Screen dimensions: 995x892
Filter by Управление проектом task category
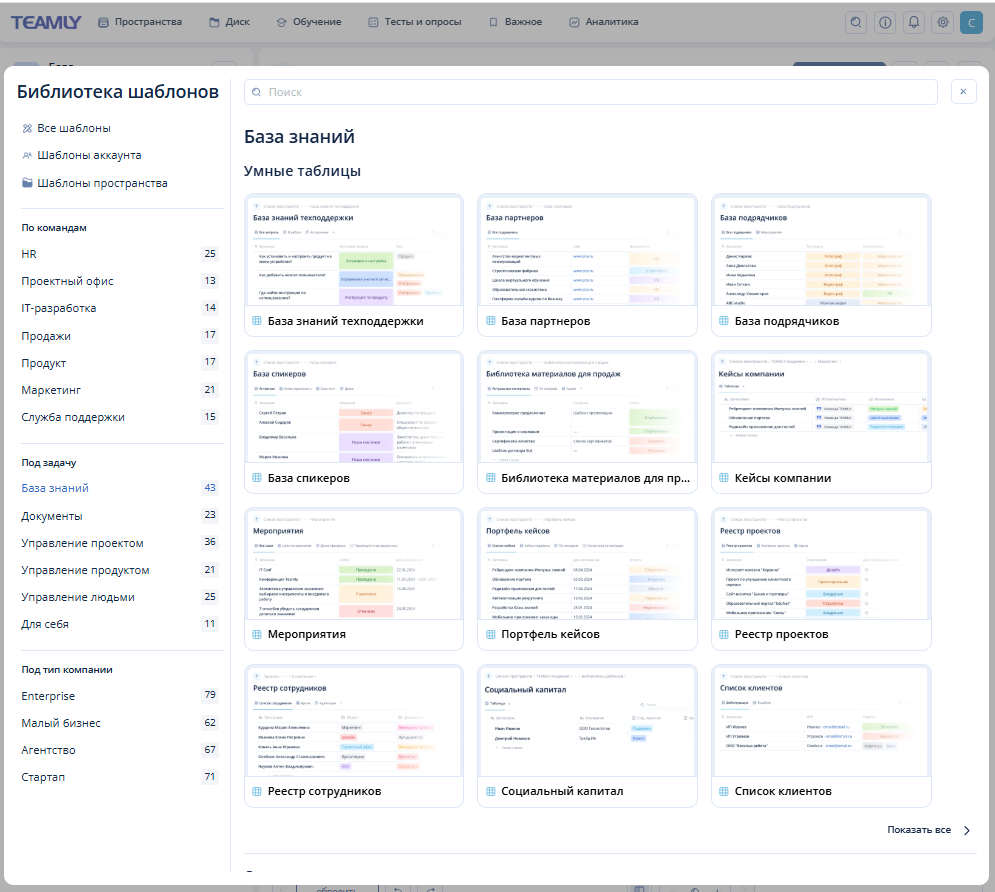pyautogui.click(x=82, y=543)
